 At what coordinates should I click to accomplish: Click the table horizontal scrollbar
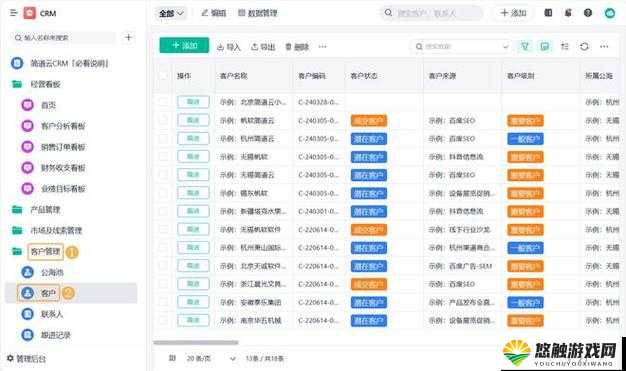pyautogui.click(x=196, y=342)
